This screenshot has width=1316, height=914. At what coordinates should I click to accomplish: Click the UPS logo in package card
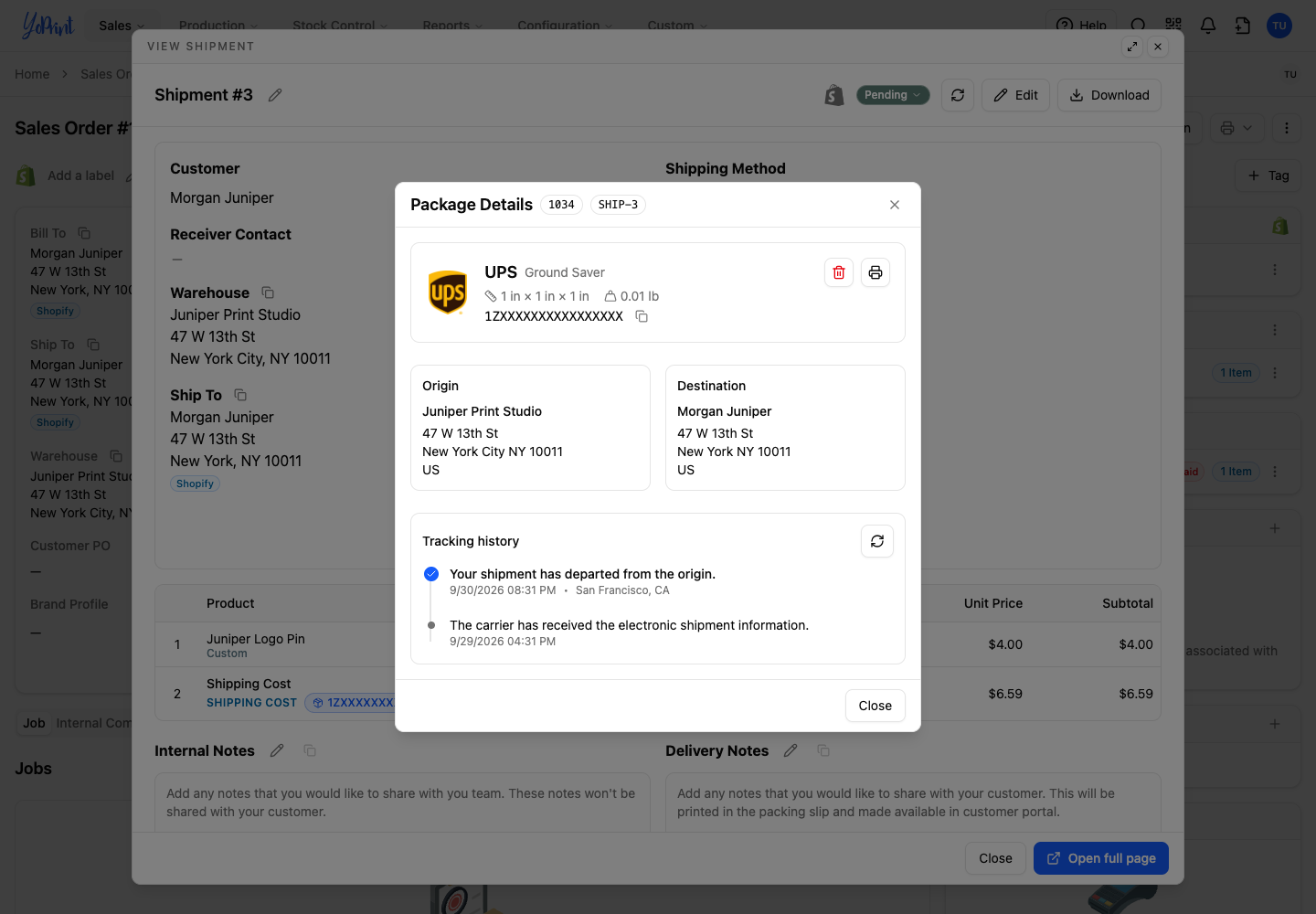tap(448, 292)
